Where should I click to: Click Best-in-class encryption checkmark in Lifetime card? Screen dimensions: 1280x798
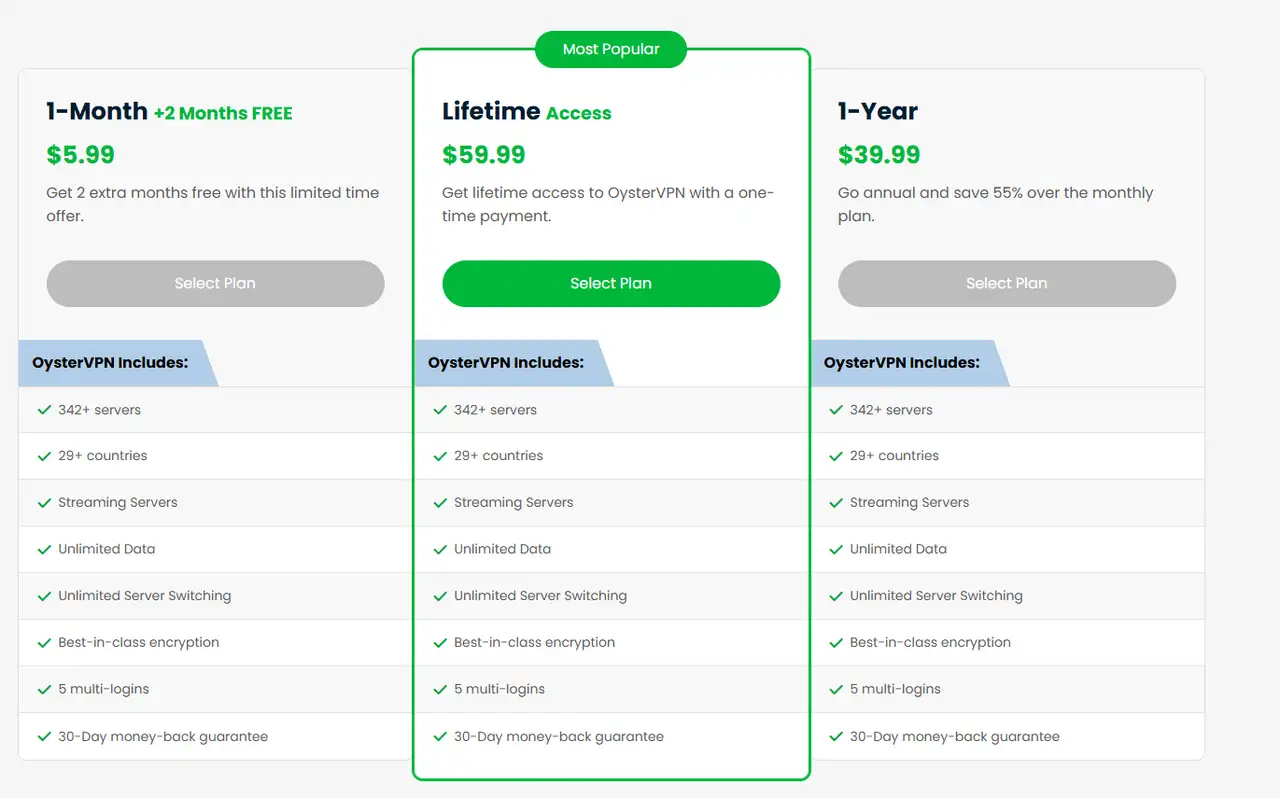[x=440, y=642]
